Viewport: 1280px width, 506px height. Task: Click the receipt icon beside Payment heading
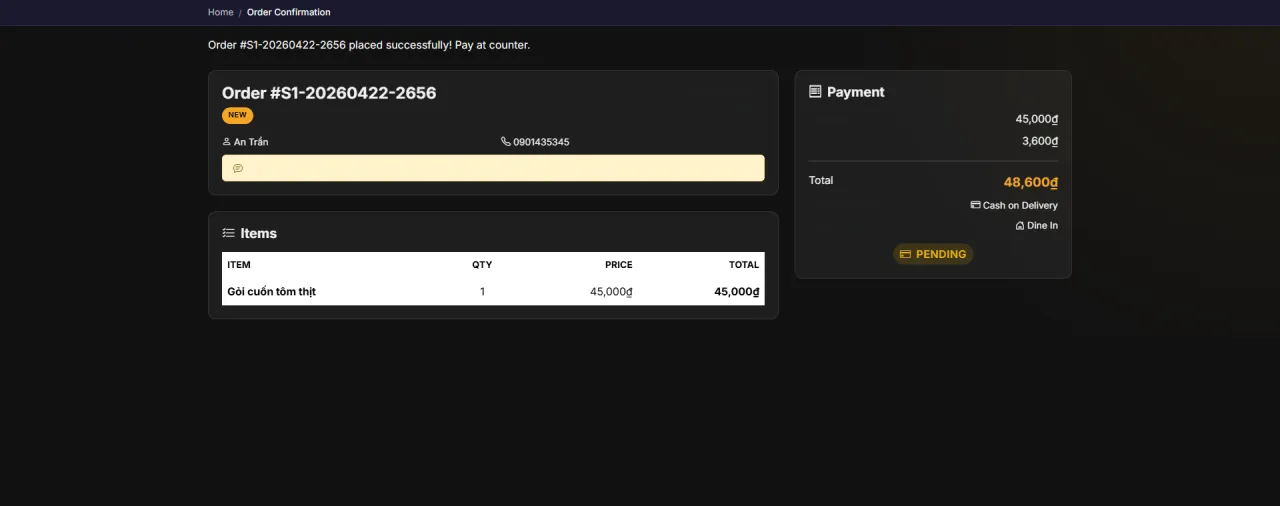click(815, 92)
